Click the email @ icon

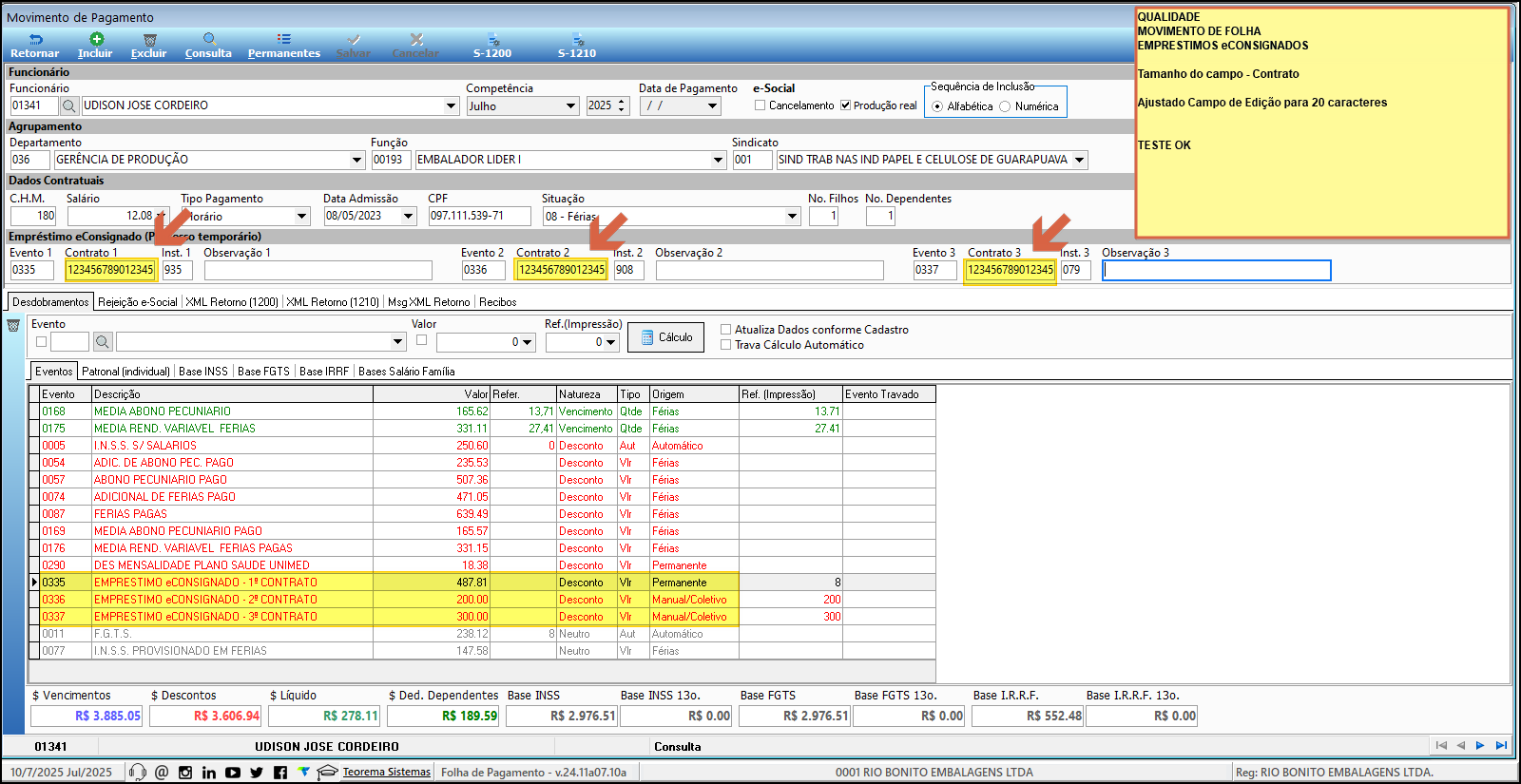click(x=162, y=773)
